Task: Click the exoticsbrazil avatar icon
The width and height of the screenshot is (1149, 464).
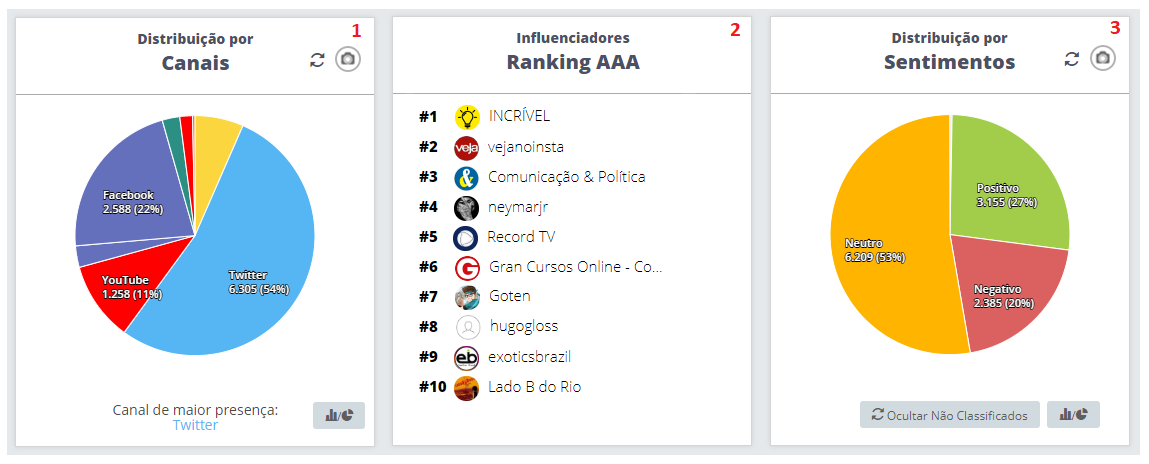Action: (x=467, y=358)
